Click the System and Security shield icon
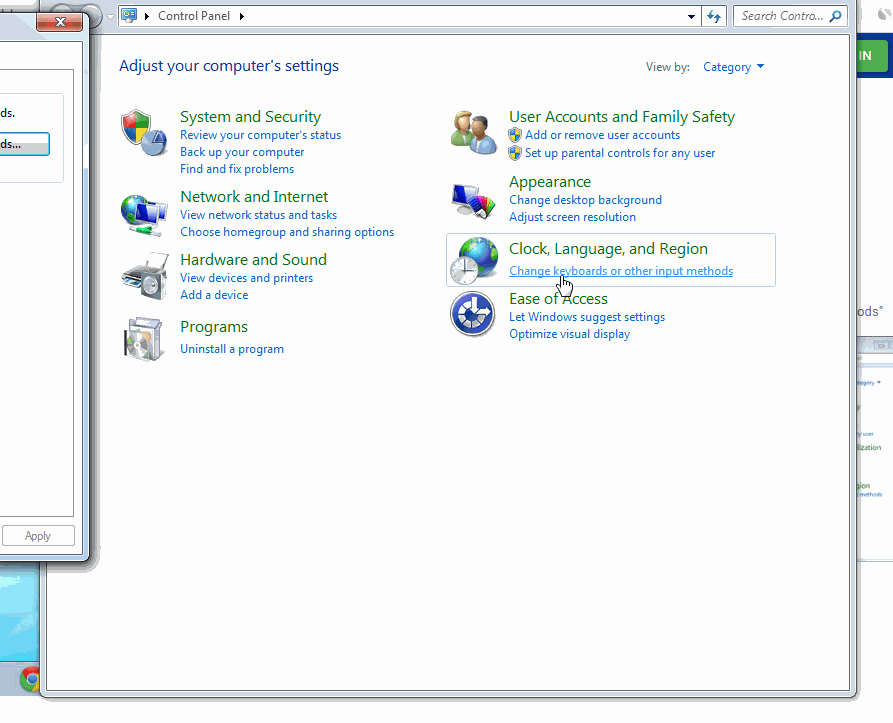This screenshot has width=893, height=723. (x=144, y=133)
